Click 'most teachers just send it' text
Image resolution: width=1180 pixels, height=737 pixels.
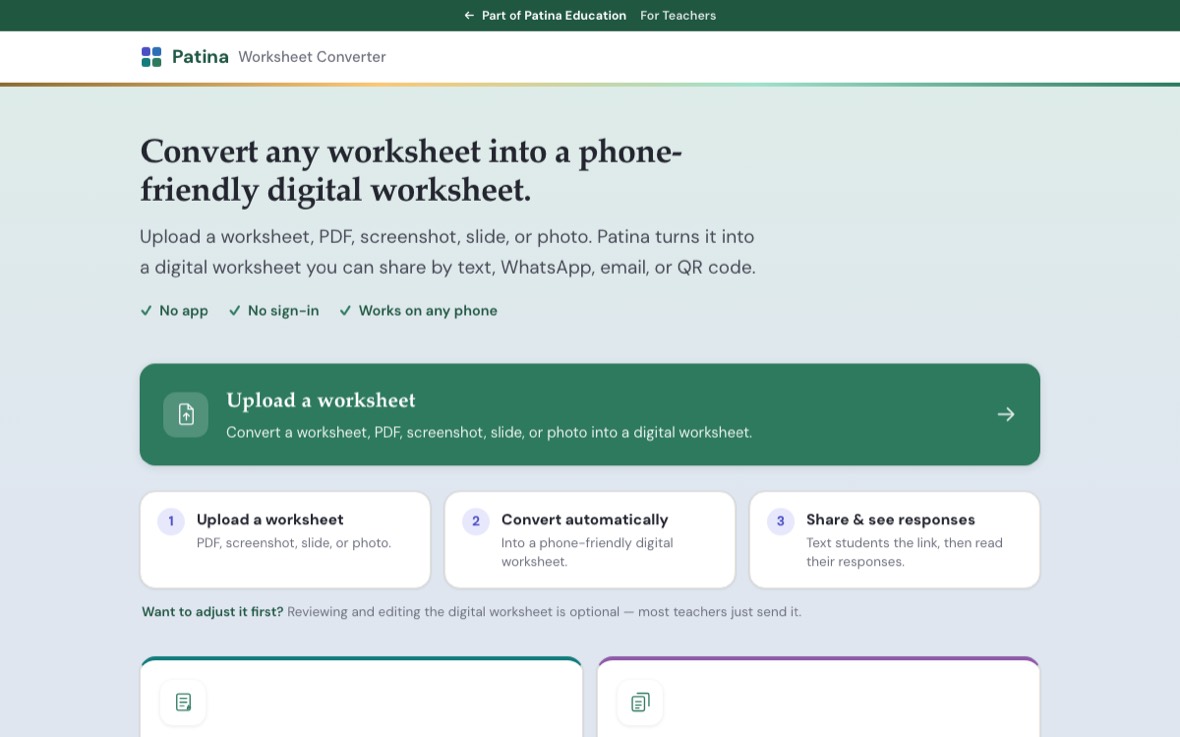tap(719, 612)
